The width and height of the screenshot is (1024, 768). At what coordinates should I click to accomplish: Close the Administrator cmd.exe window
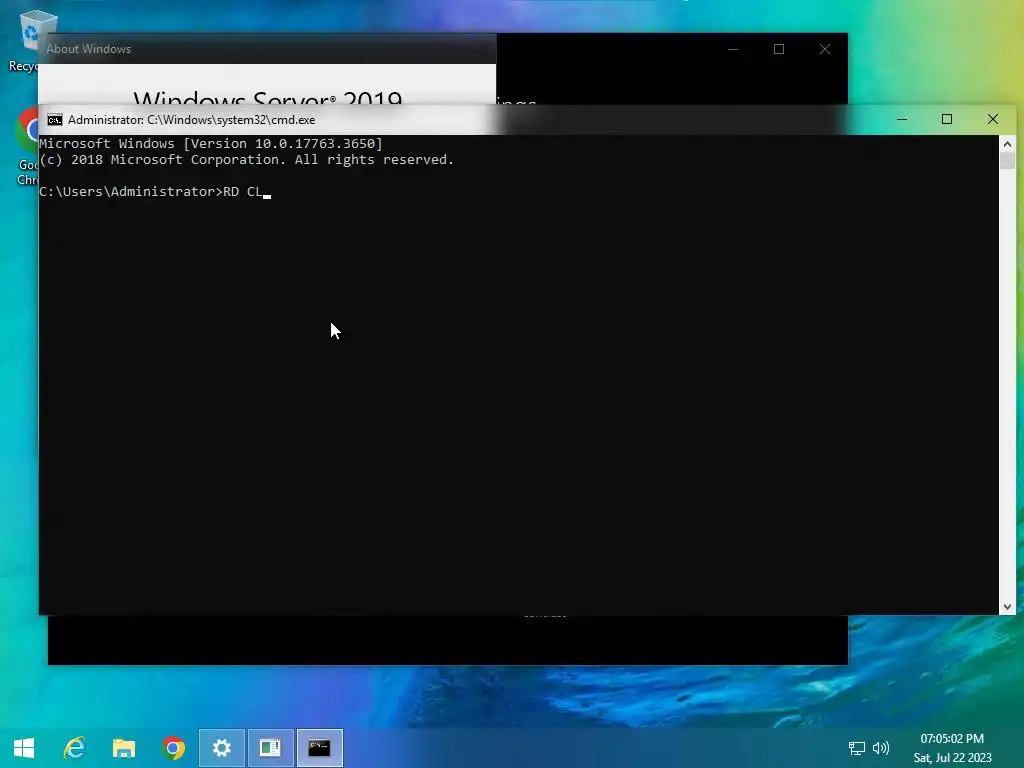coord(993,120)
